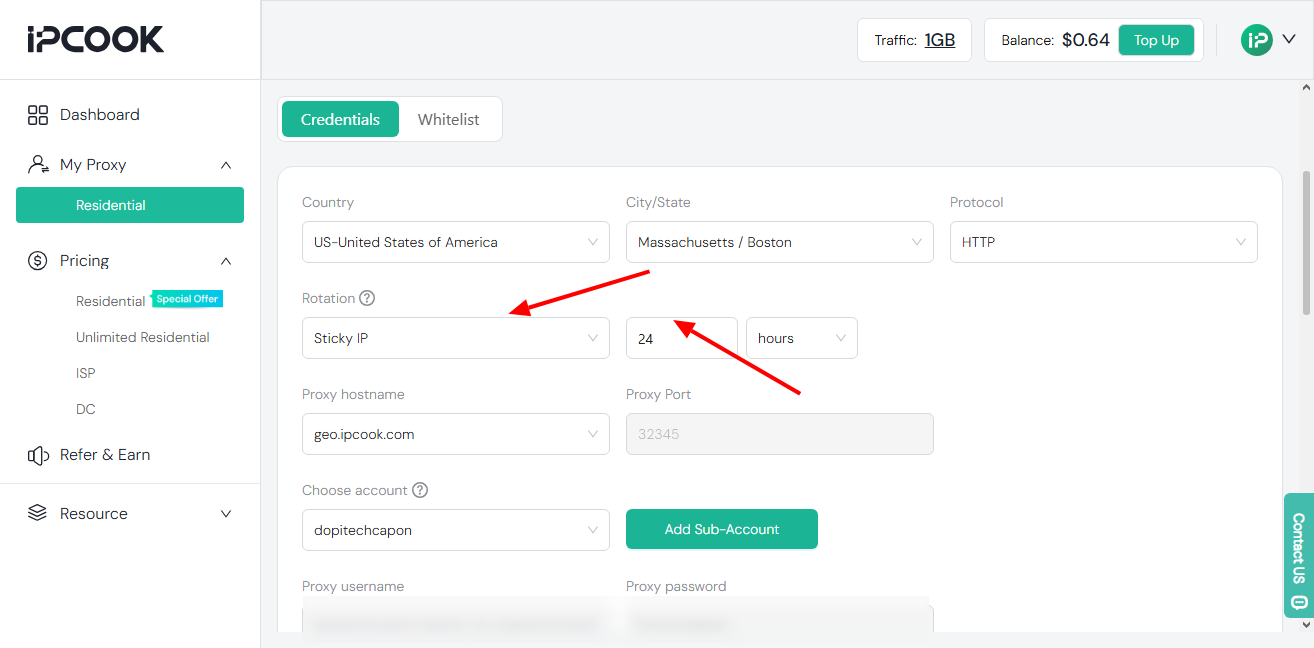Open the Proxy hostname dropdown
Viewport: 1314px width, 648px height.
(x=456, y=434)
